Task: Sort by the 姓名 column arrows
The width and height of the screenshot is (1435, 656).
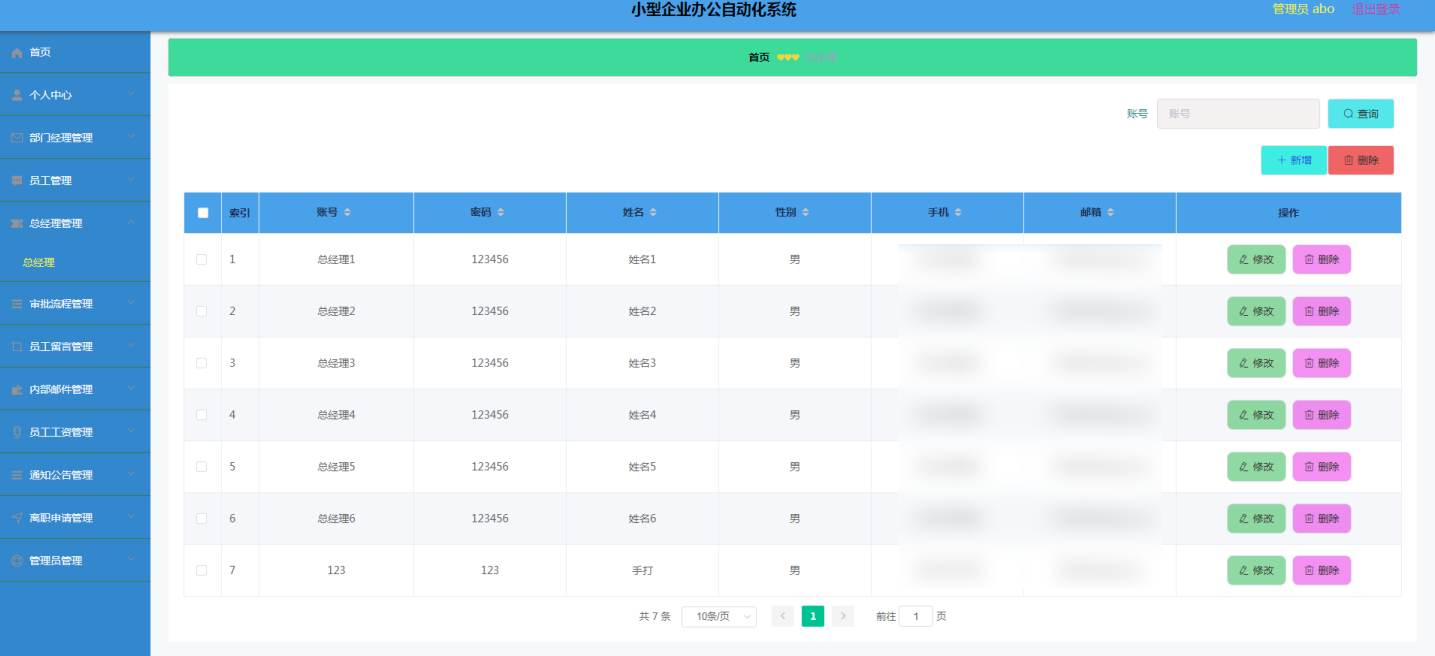Action: (x=653, y=213)
